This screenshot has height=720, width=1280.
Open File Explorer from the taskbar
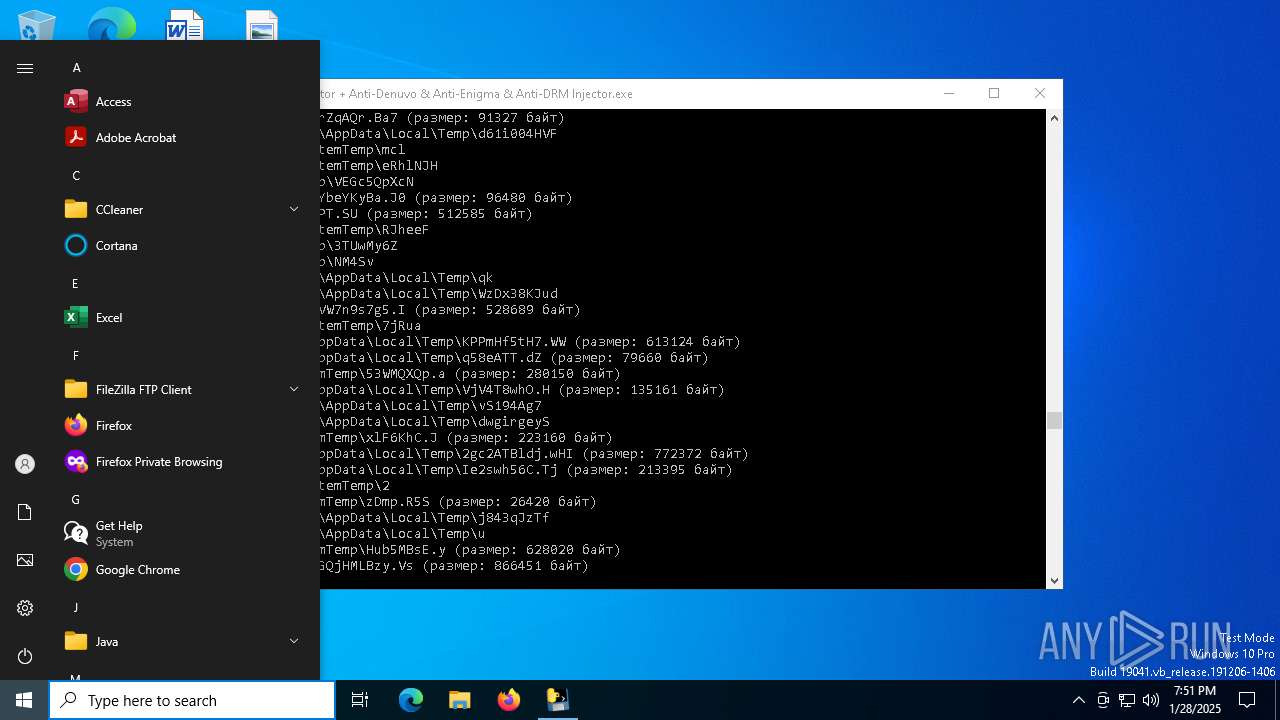coord(459,700)
